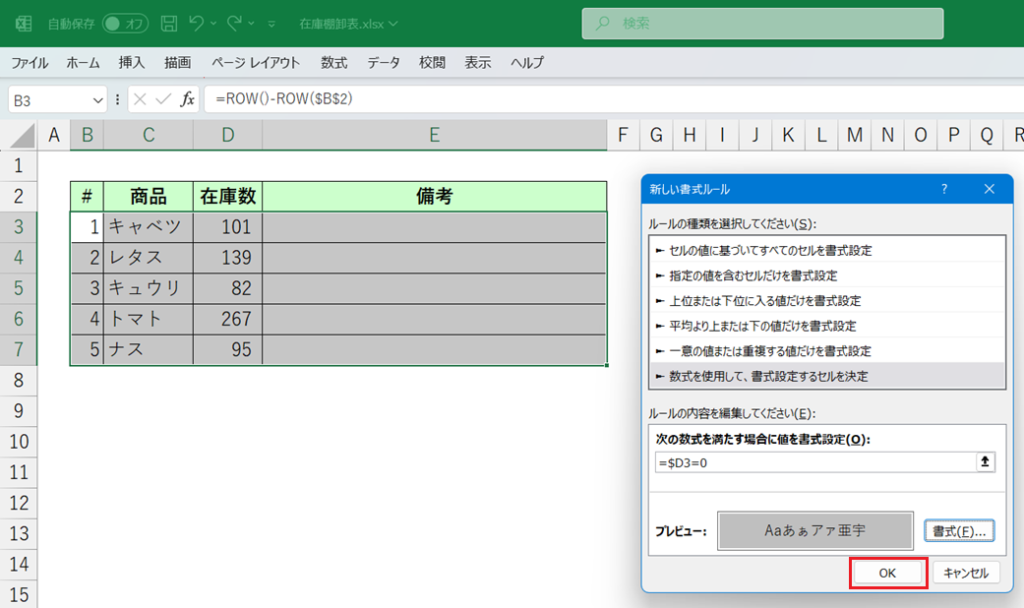Click the キャンセル button
The width and height of the screenshot is (1024, 608).
pyautogui.click(x=966, y=573)
